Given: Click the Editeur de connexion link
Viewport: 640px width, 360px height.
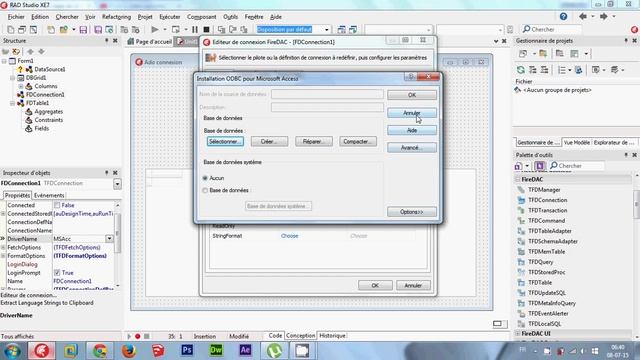Looking at the screenshot, I should coord(29,295).
